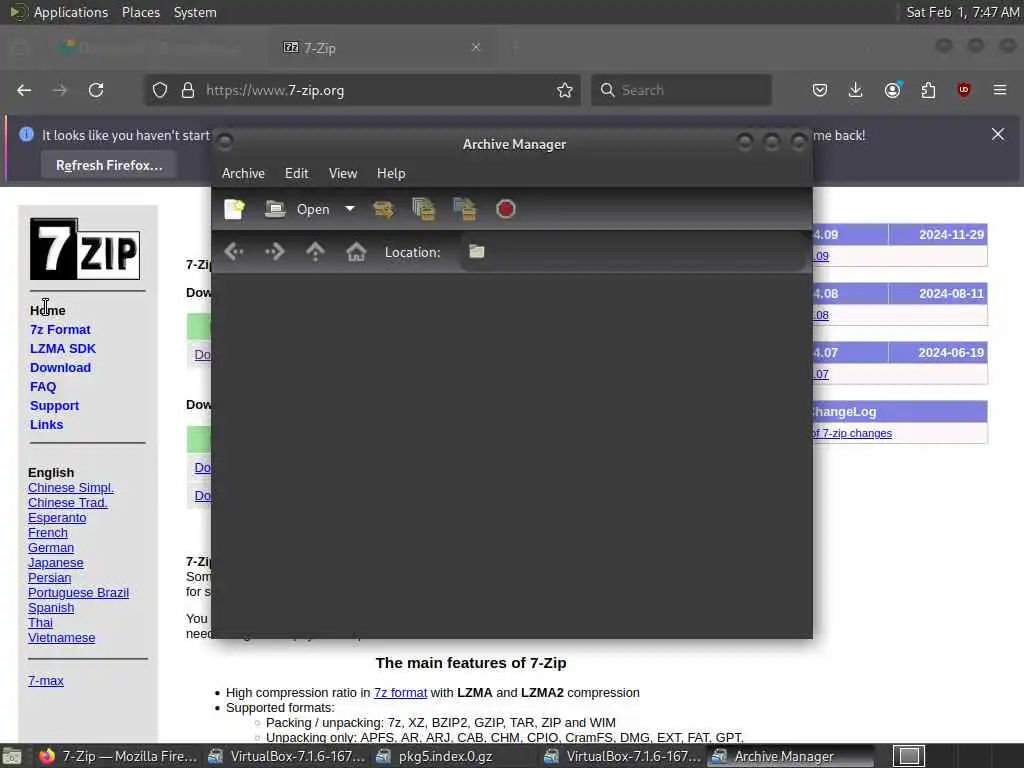The height and width of the screenshot is (768, 1024).
Task: Open the Help menu in Archive Manager
Action: (x=391, y=173)
